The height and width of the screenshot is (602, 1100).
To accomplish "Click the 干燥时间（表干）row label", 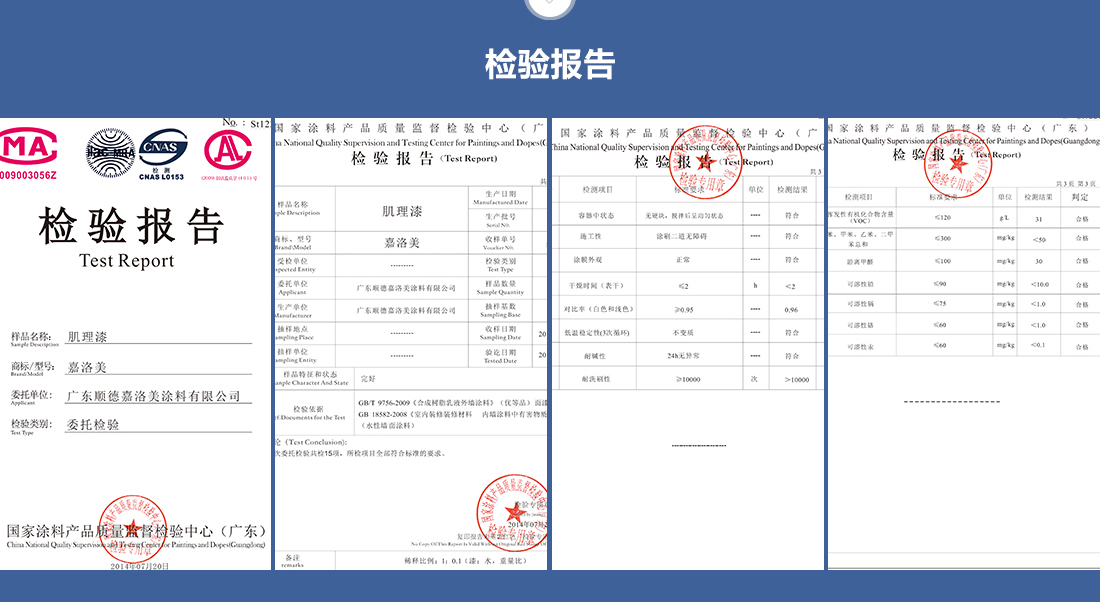I will tap(596, 286).
